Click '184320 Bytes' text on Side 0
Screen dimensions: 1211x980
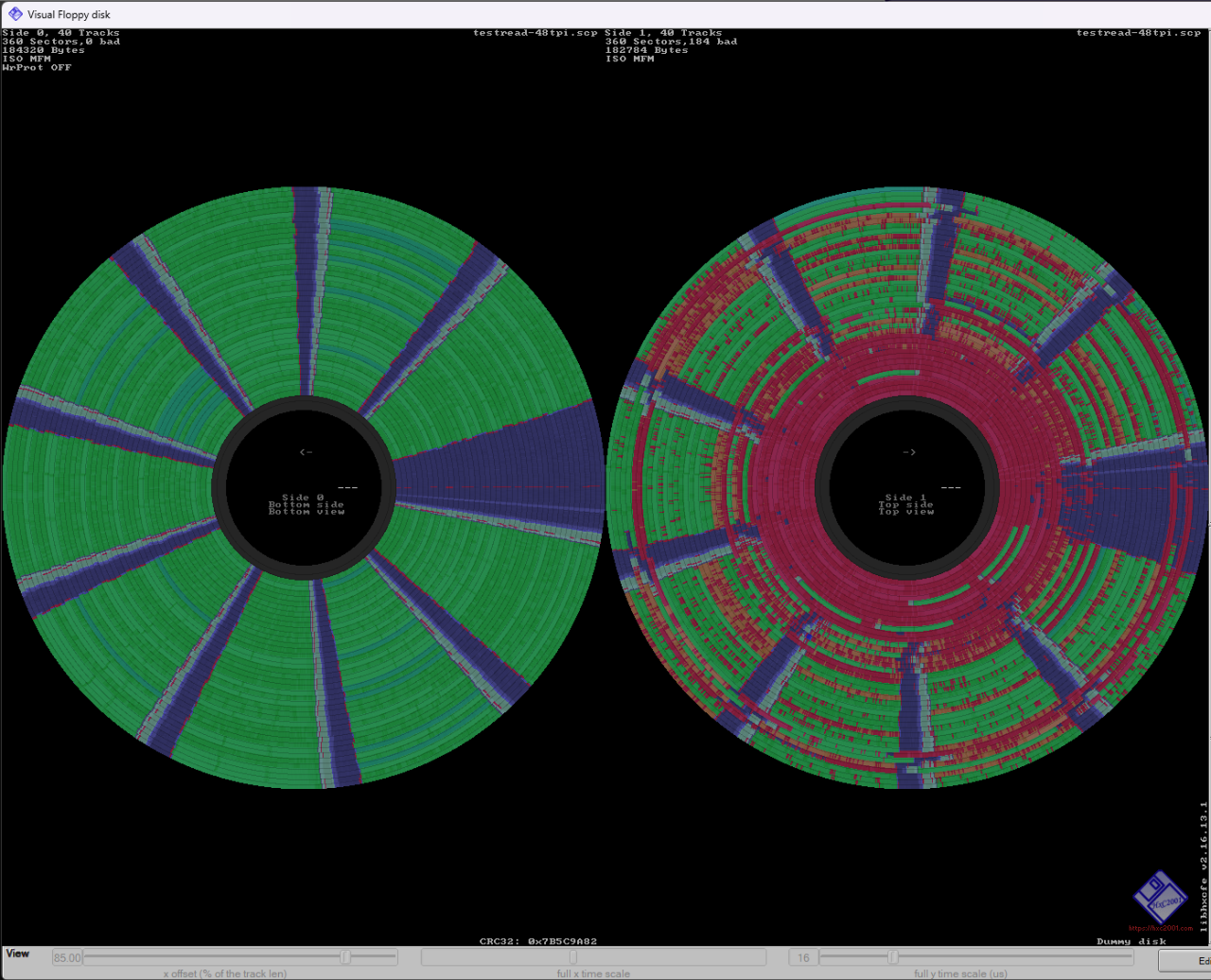tap(44, 50)
